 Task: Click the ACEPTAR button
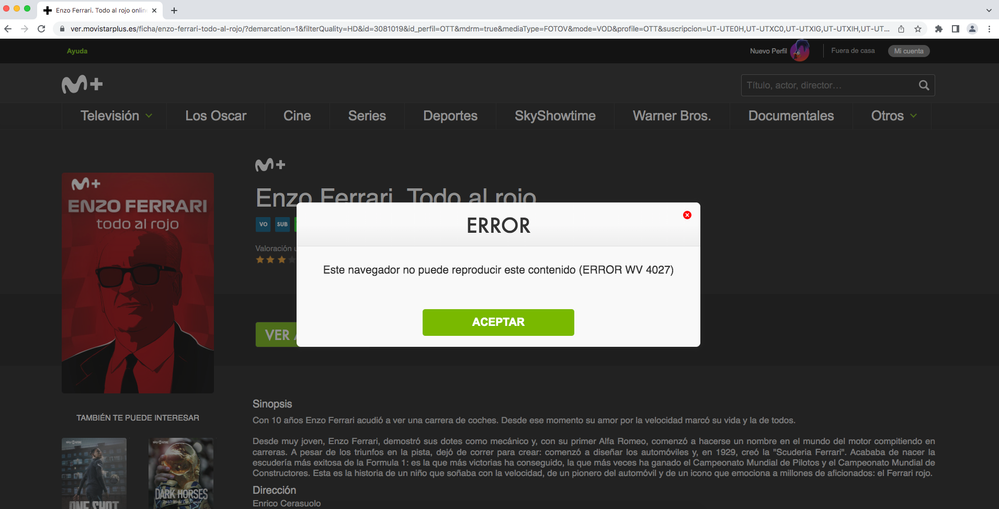coord(498,322)
